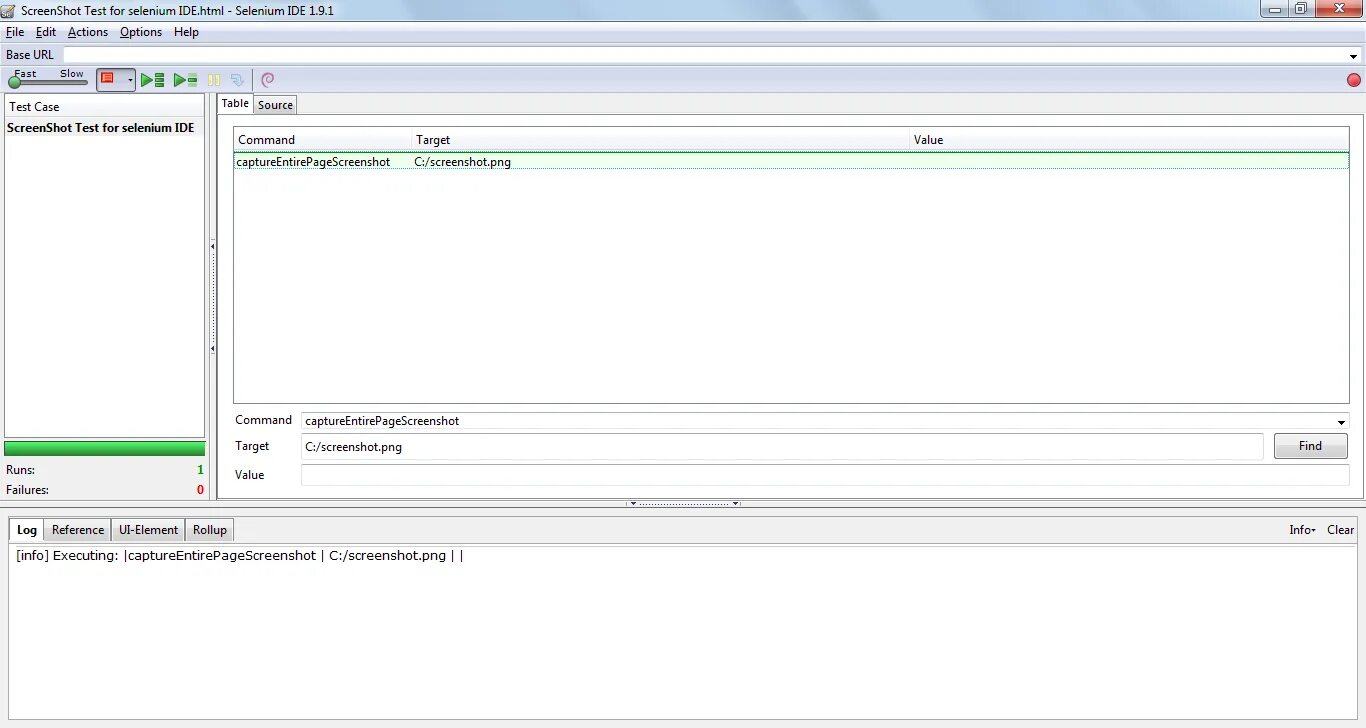Screen dimensions: 1366x728
Task: Expand the Command dropdown arrow
Action: click(1342, 421)
